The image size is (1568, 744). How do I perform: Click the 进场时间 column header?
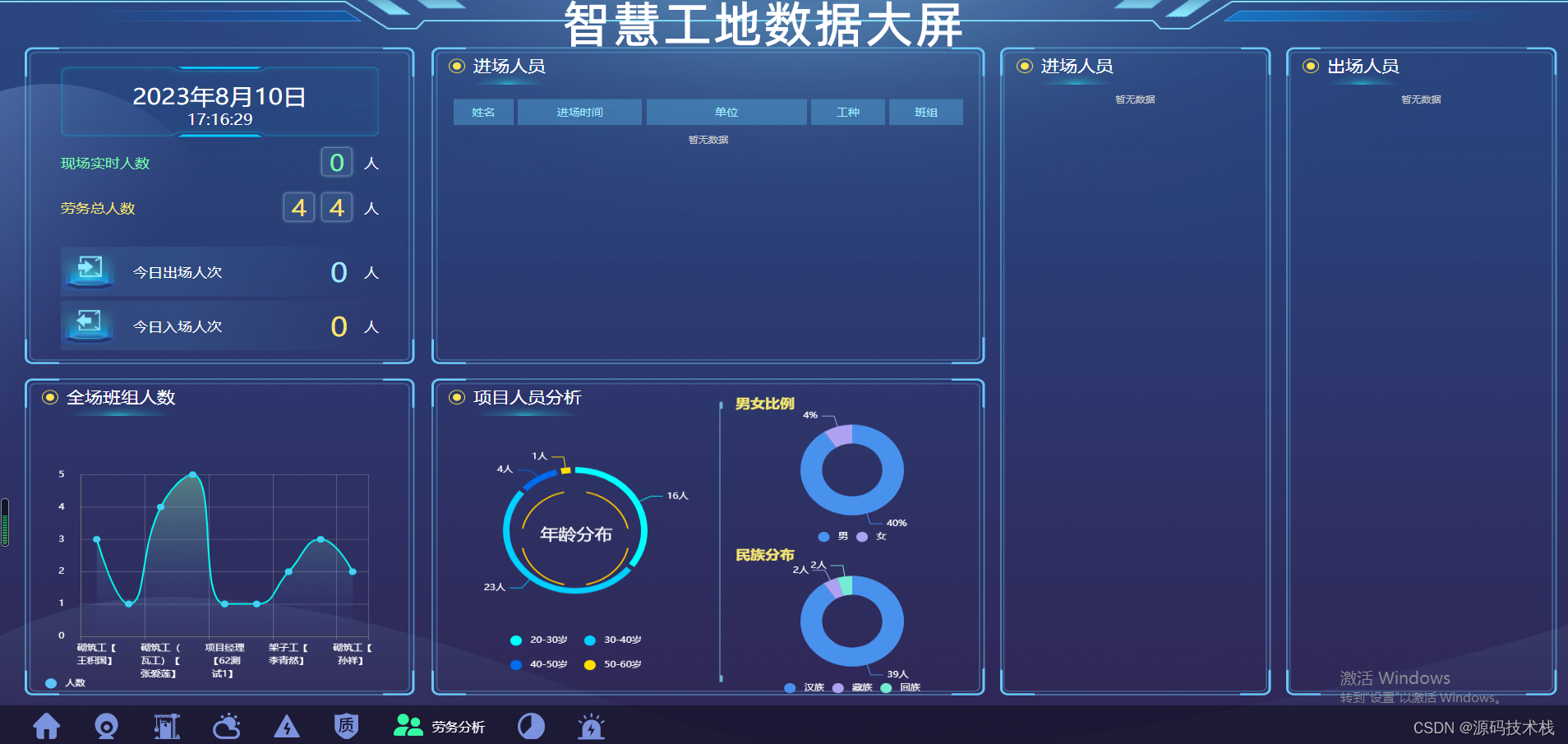[579, 112]
